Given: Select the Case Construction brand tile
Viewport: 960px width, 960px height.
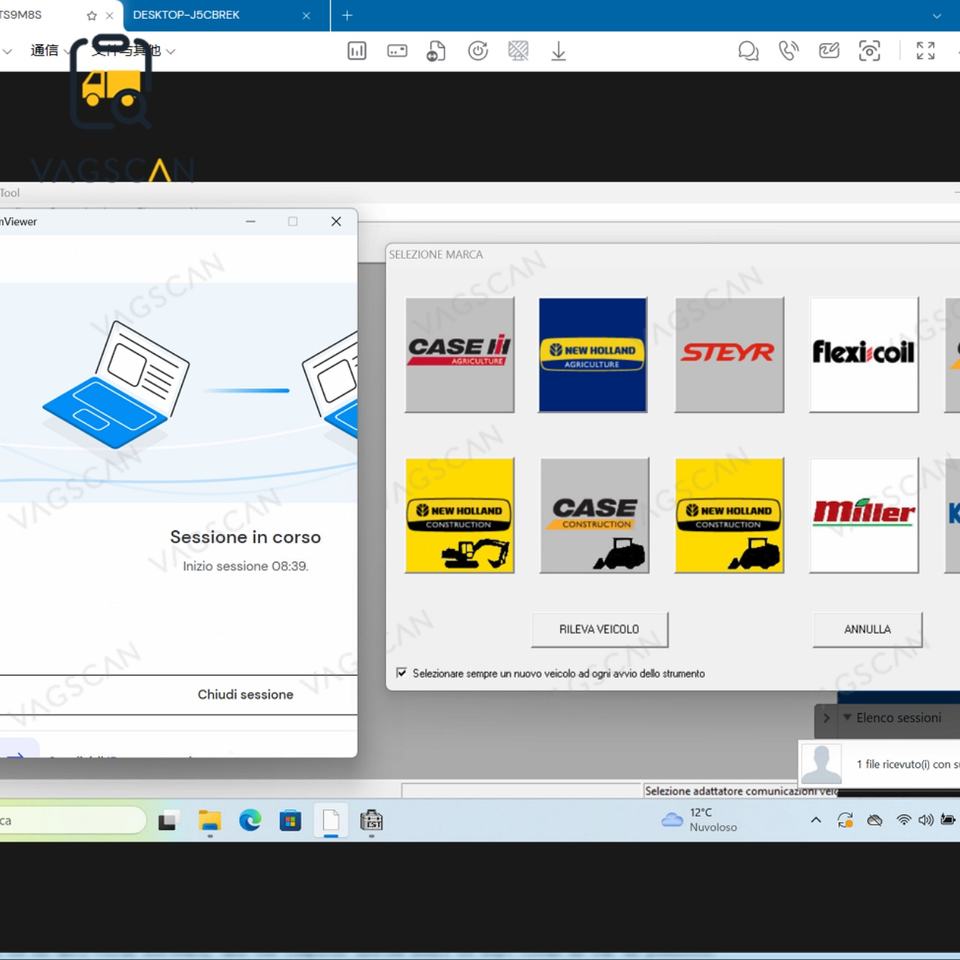Looking at the screenshot, I should coord(594,516).
